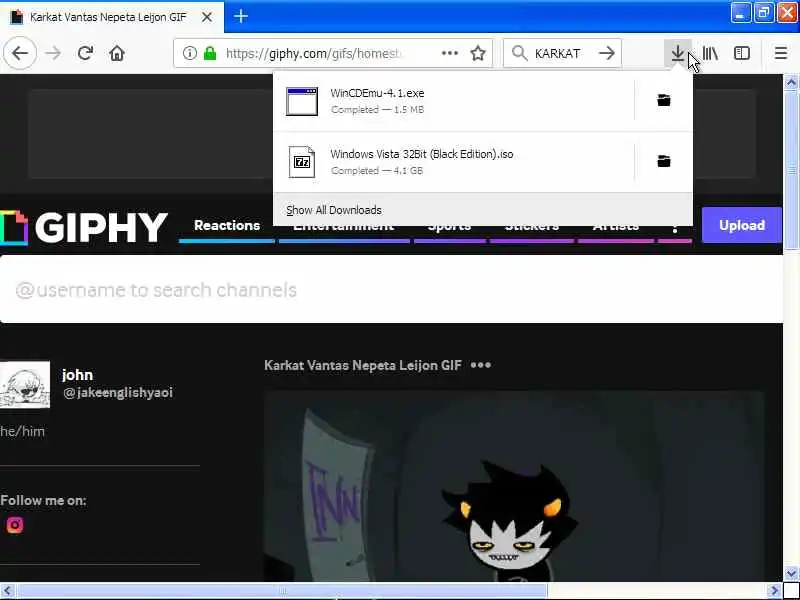The image size is (800, 600).
Task: Click vertical scrollbar down arrow
Action: (791, 573)
